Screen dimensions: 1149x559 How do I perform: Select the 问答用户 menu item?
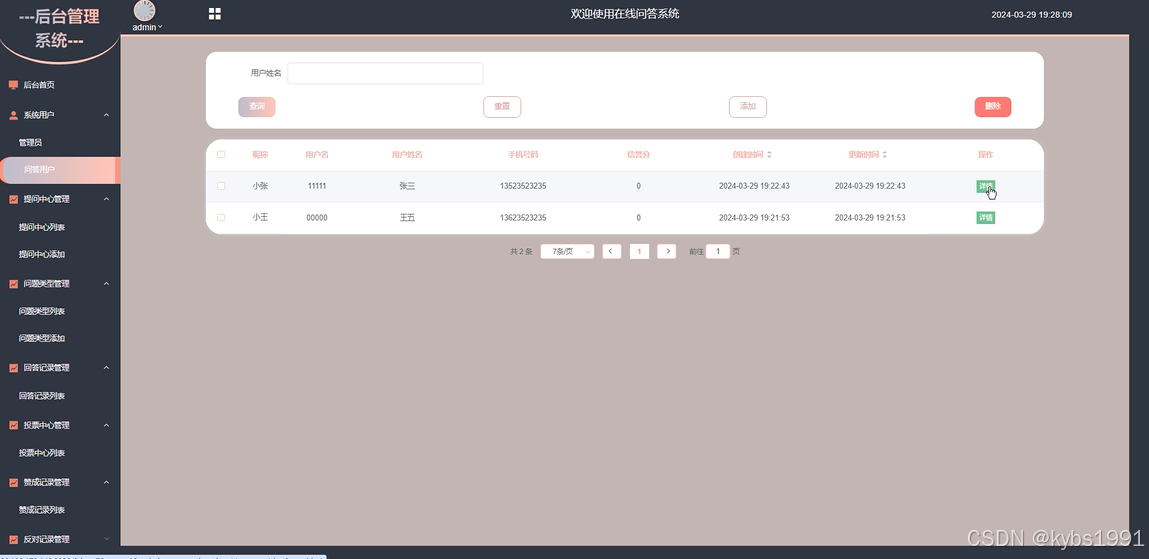tap(60, 170)
